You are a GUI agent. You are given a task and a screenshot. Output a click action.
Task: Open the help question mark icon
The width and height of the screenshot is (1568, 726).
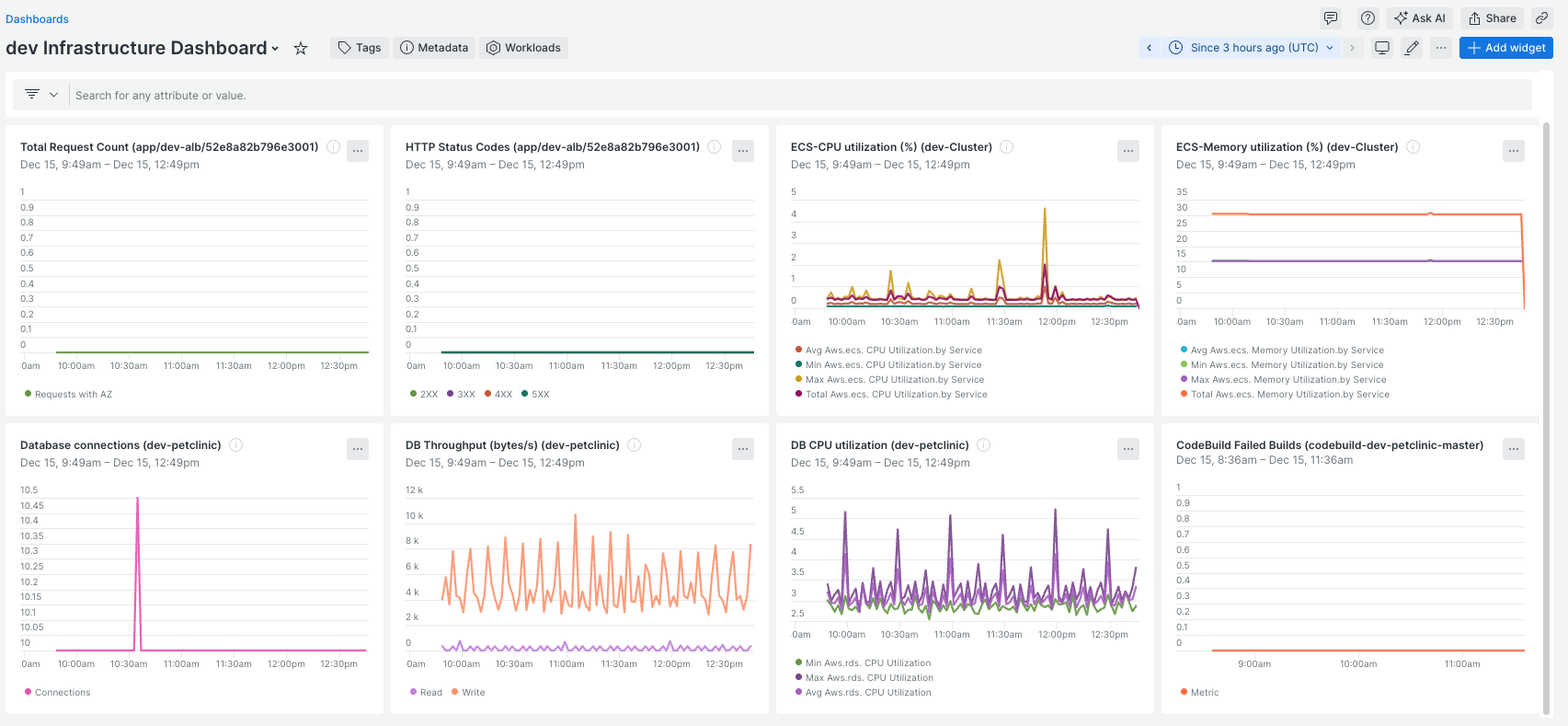coord(1368,18)
